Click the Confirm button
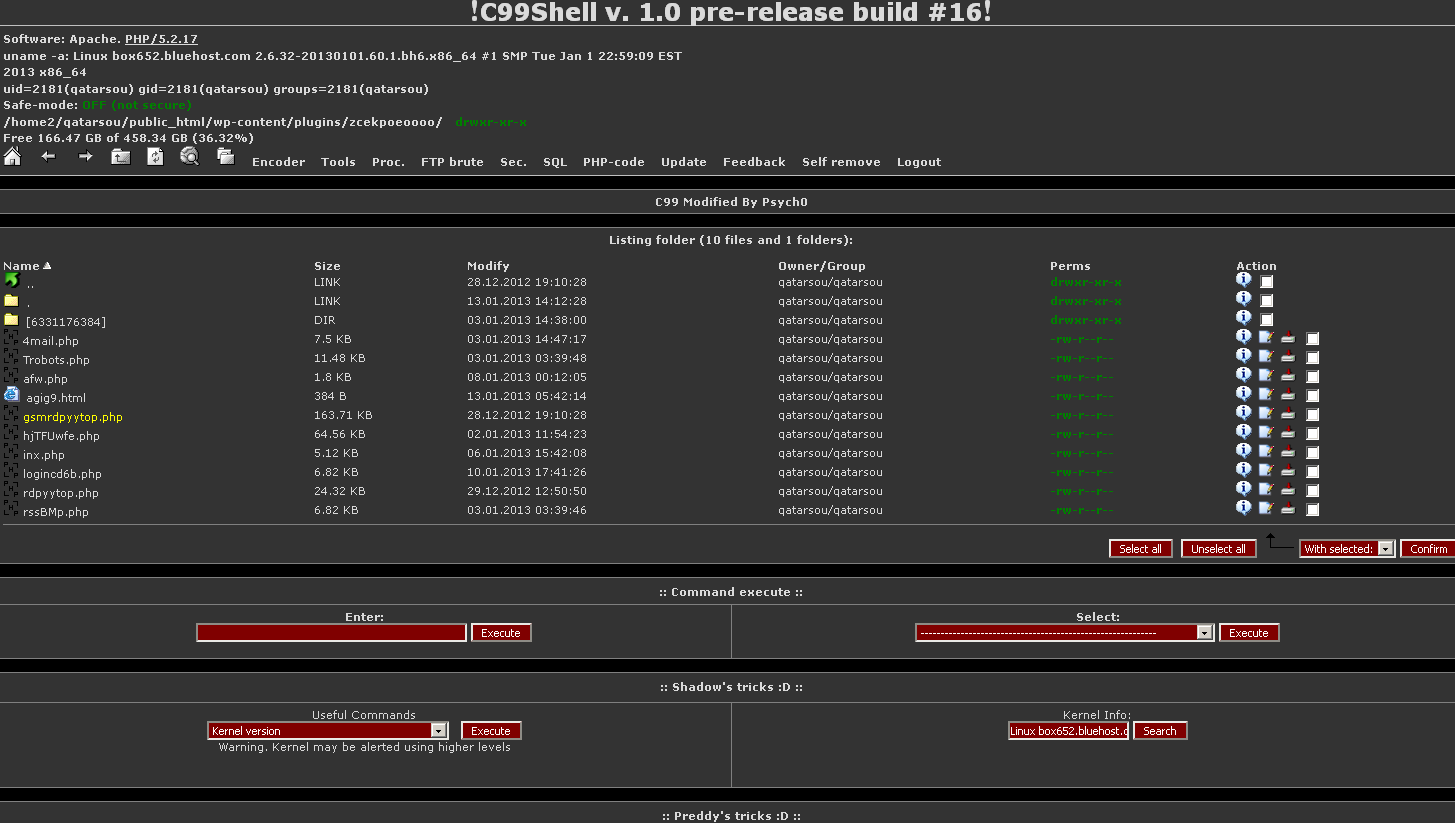The image size is (1455, 823). 1428,549
